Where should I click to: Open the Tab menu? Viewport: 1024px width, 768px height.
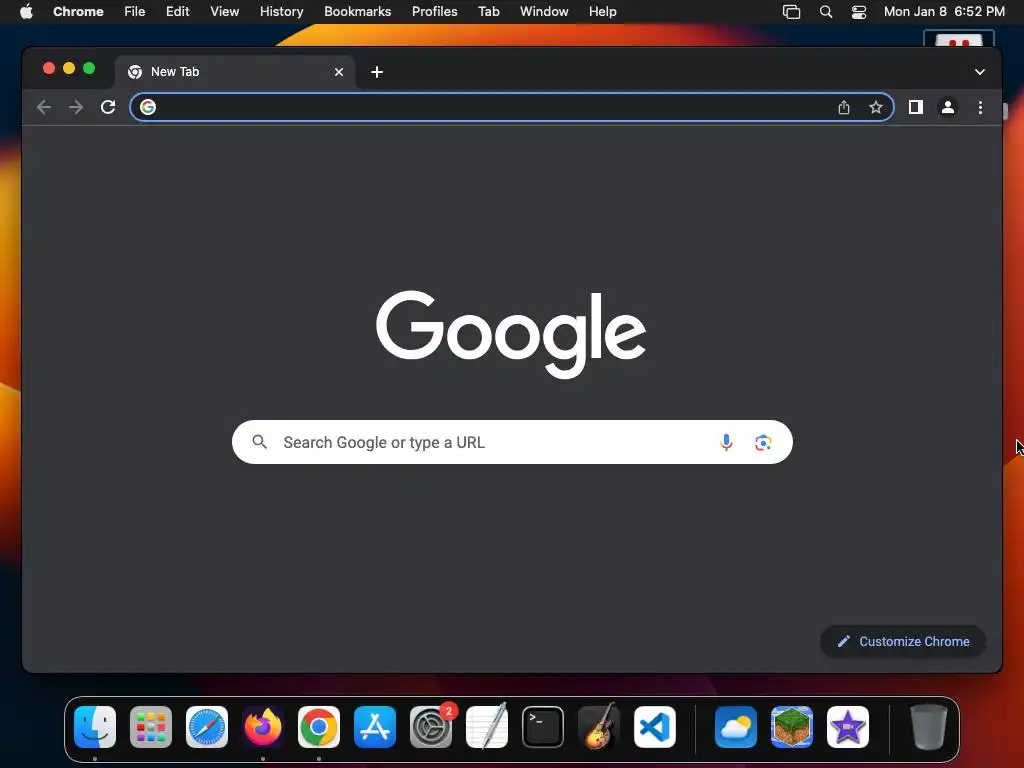point(488,11)
